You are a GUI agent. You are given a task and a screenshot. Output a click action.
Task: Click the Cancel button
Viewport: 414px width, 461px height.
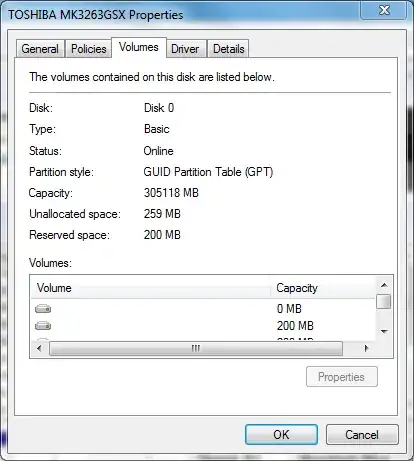tap(362, 434)
